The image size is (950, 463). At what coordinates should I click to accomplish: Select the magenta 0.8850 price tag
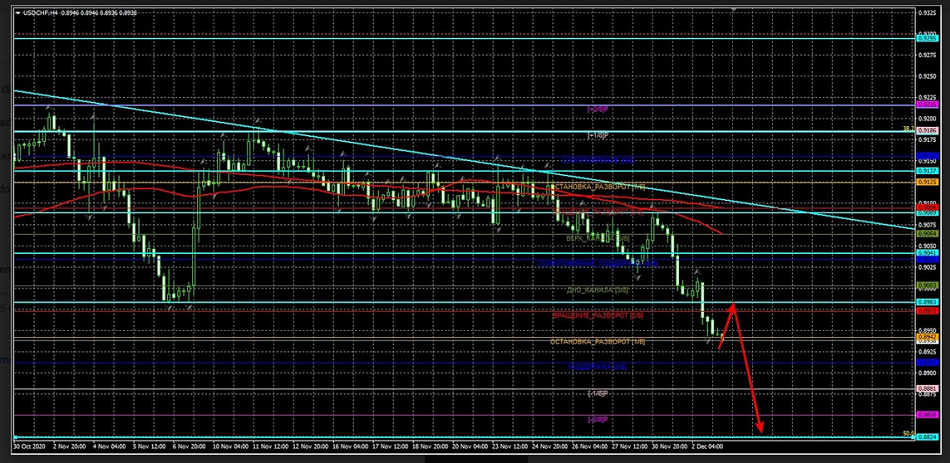point(927,414)
